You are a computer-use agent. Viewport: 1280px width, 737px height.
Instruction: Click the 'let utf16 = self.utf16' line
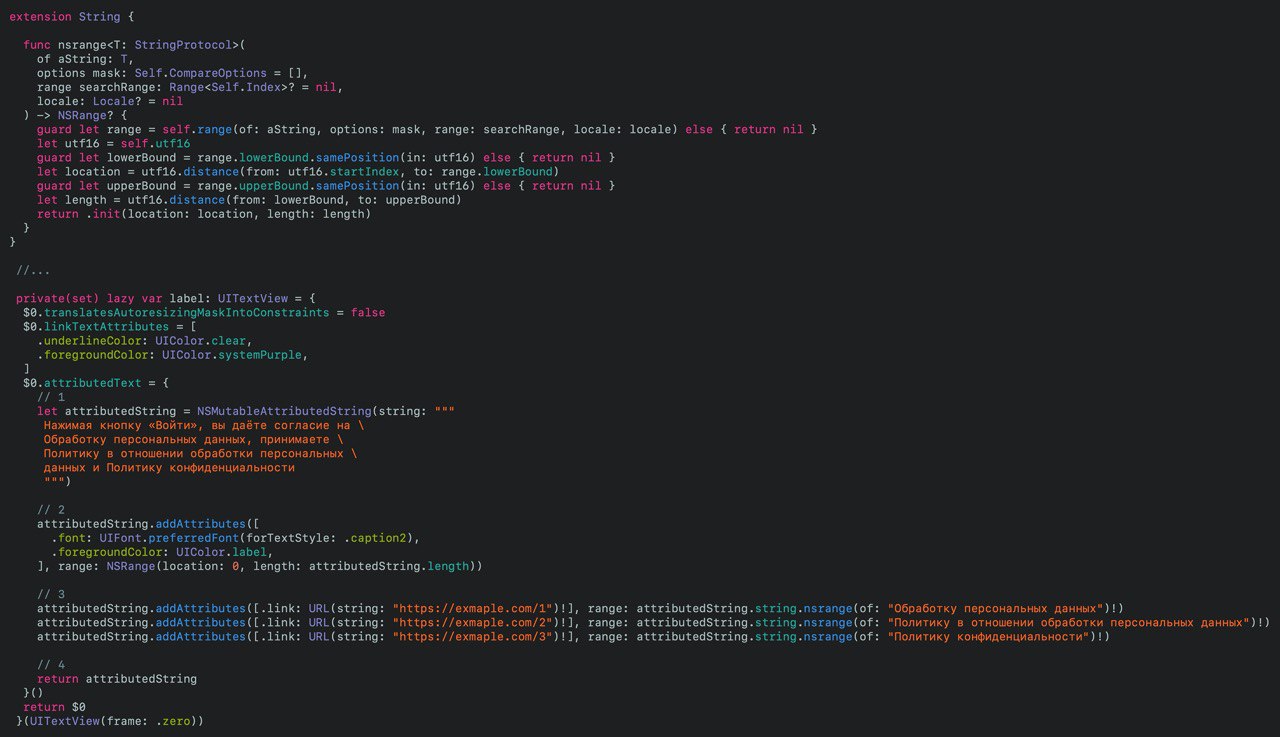tap(113, 143)
